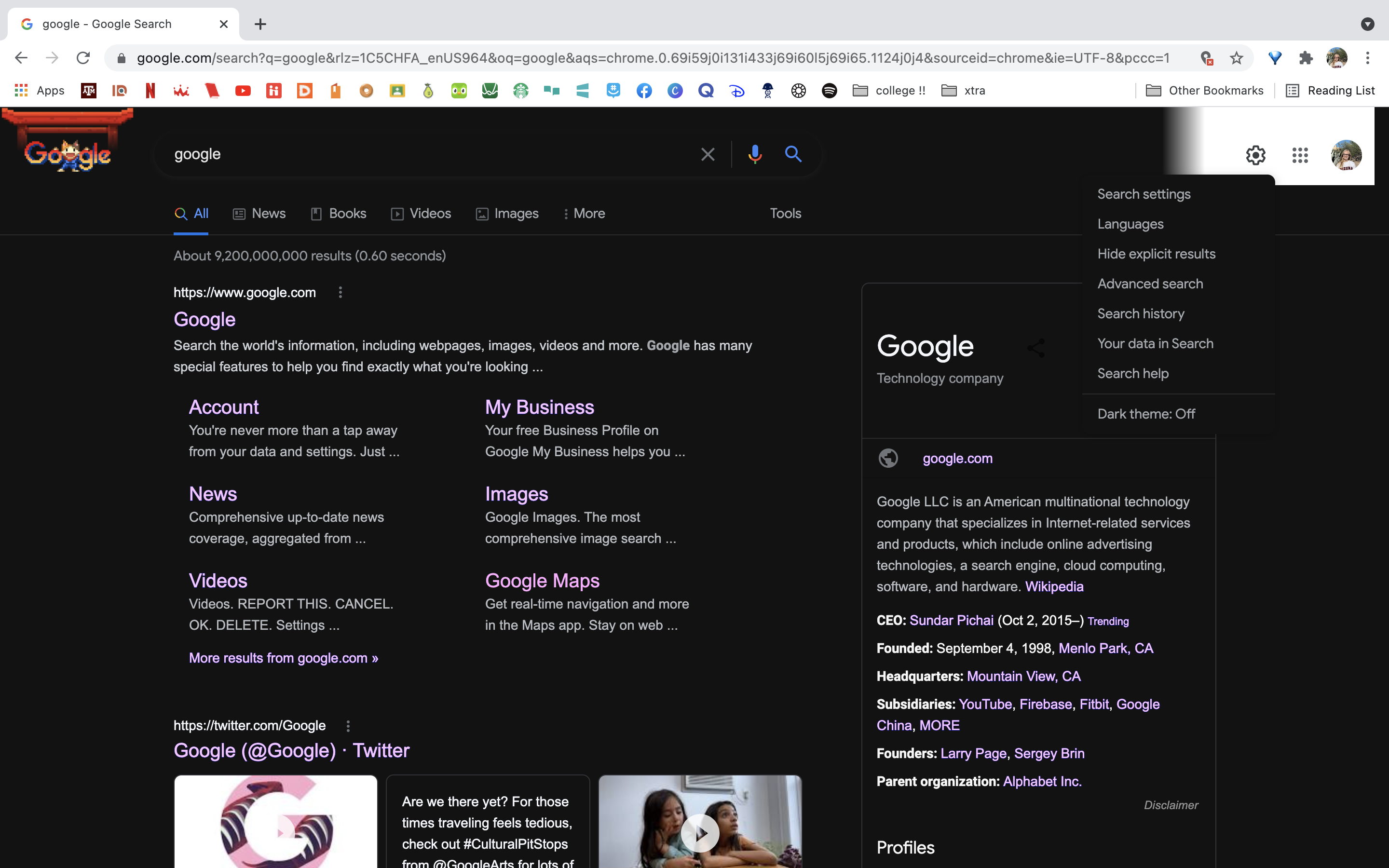Focus the address bar URL
Image resolution: width=1389 pixels, height=868 pixels.
[653, 58]
